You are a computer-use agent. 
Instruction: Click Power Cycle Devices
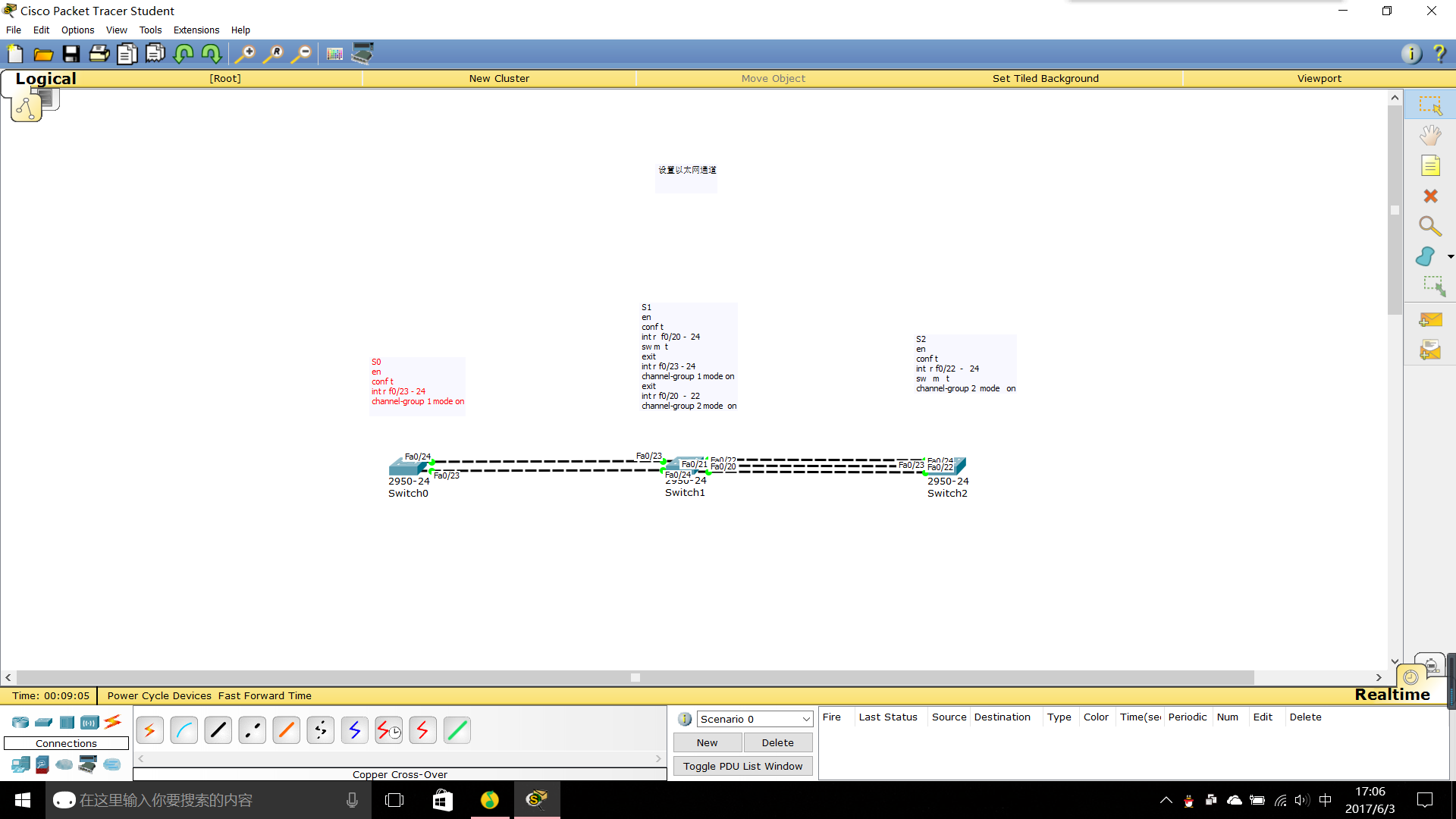[x=159, y=696]
